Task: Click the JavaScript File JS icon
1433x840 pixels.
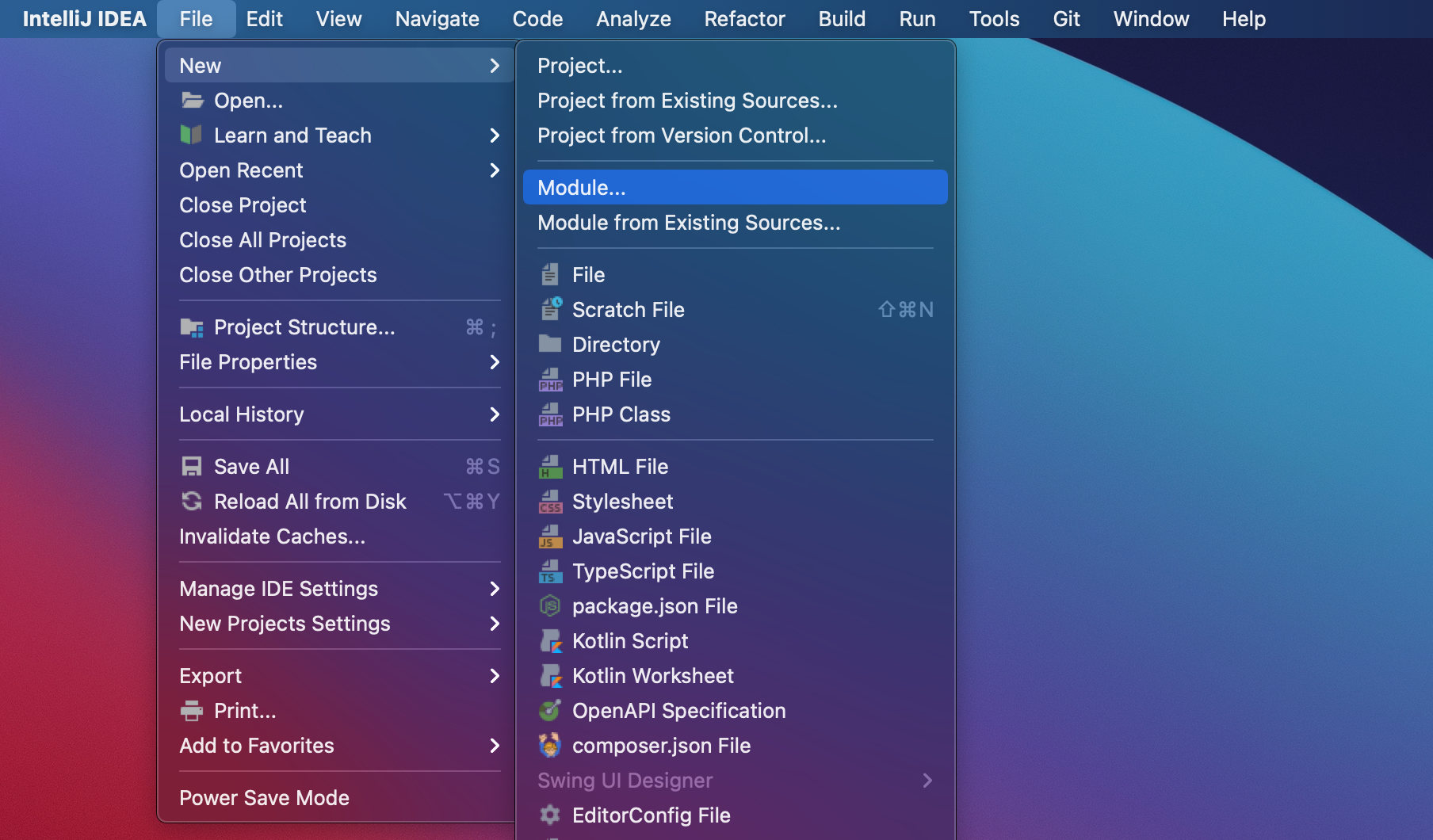Action: [551, 536]
